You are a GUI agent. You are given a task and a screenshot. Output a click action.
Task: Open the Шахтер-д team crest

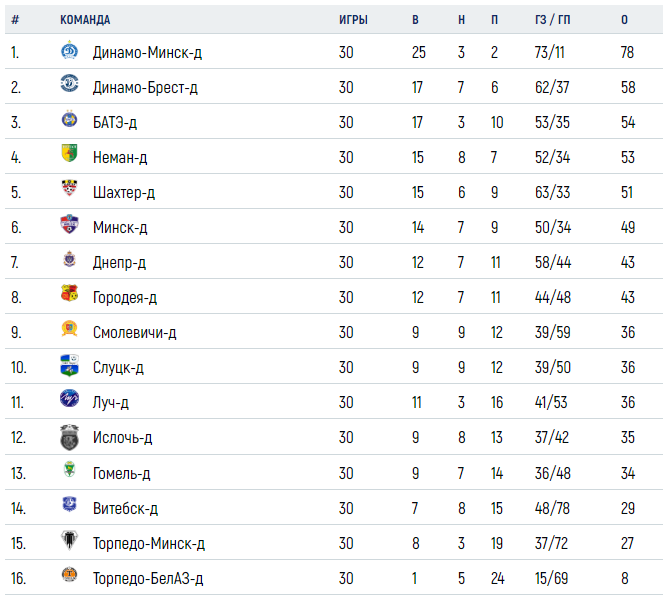coord(69,188)
